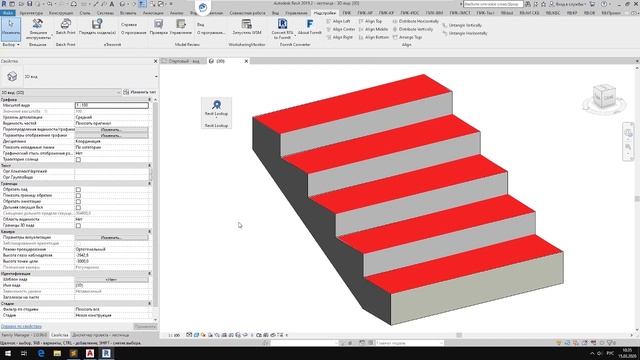
Task: Click Arrange Tags tool
Action: pos(407,37)
